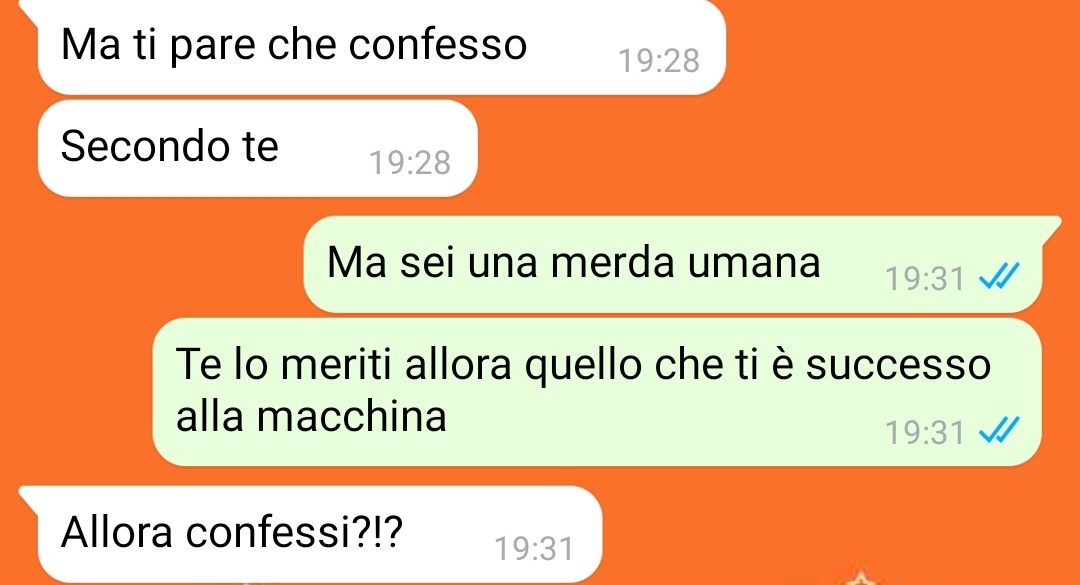Select the 'Ma ti pare che confesso' message

(382, 45)
